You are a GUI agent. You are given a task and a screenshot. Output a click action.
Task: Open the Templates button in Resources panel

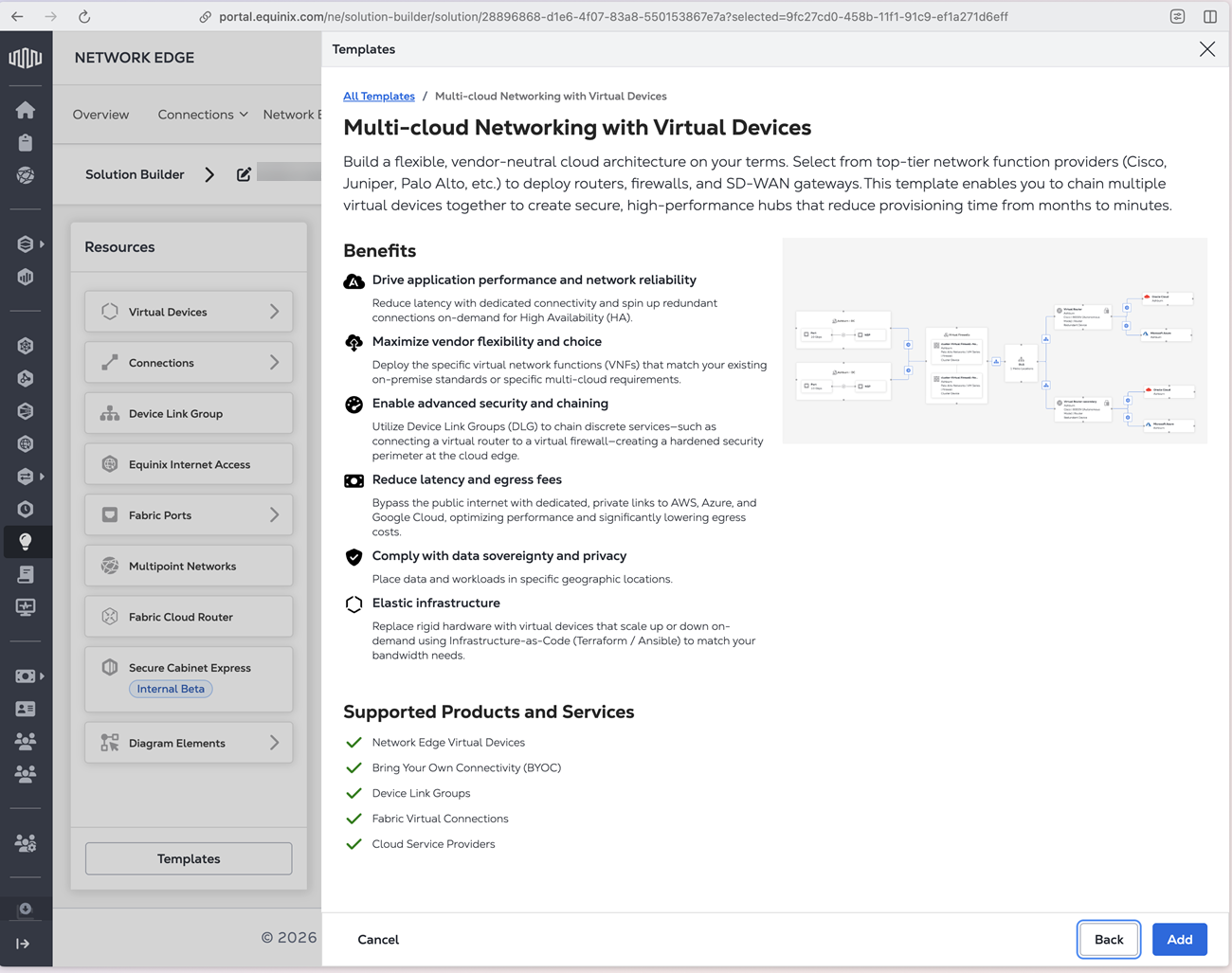coord(189,858)
